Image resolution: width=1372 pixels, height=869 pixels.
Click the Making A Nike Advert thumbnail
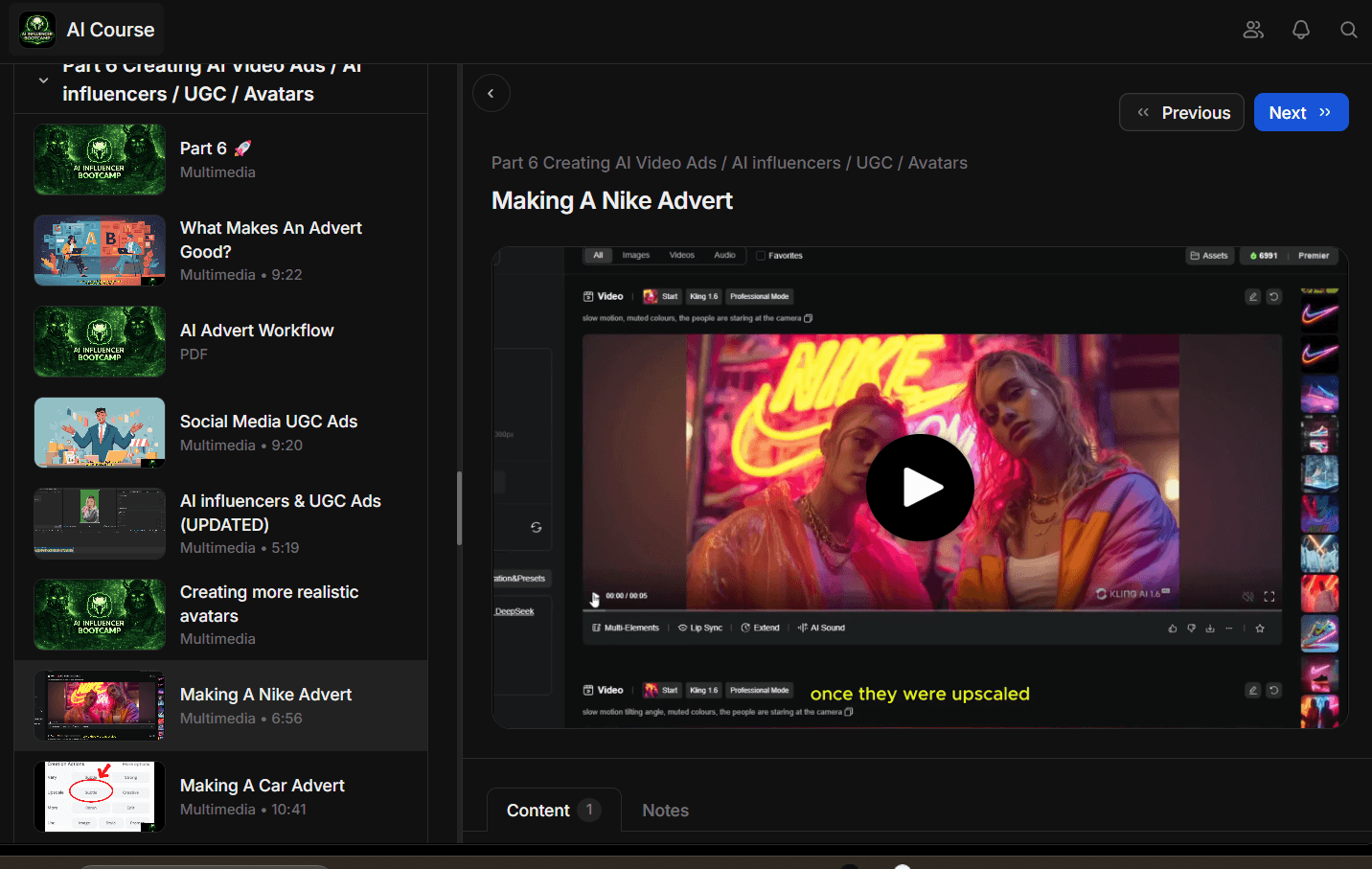[x=100, y=705]
